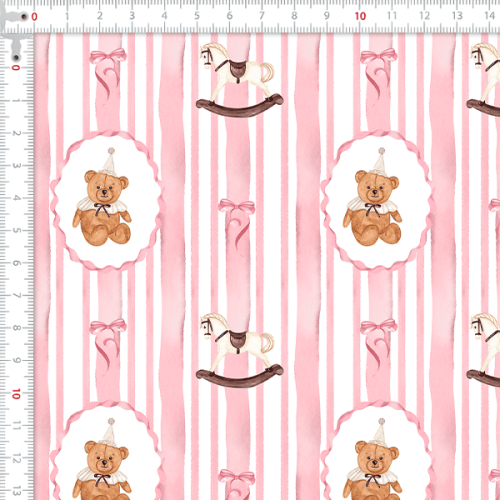
Task: Click number 2 on the horizontal ruler
Action: (x=100, y=16)
